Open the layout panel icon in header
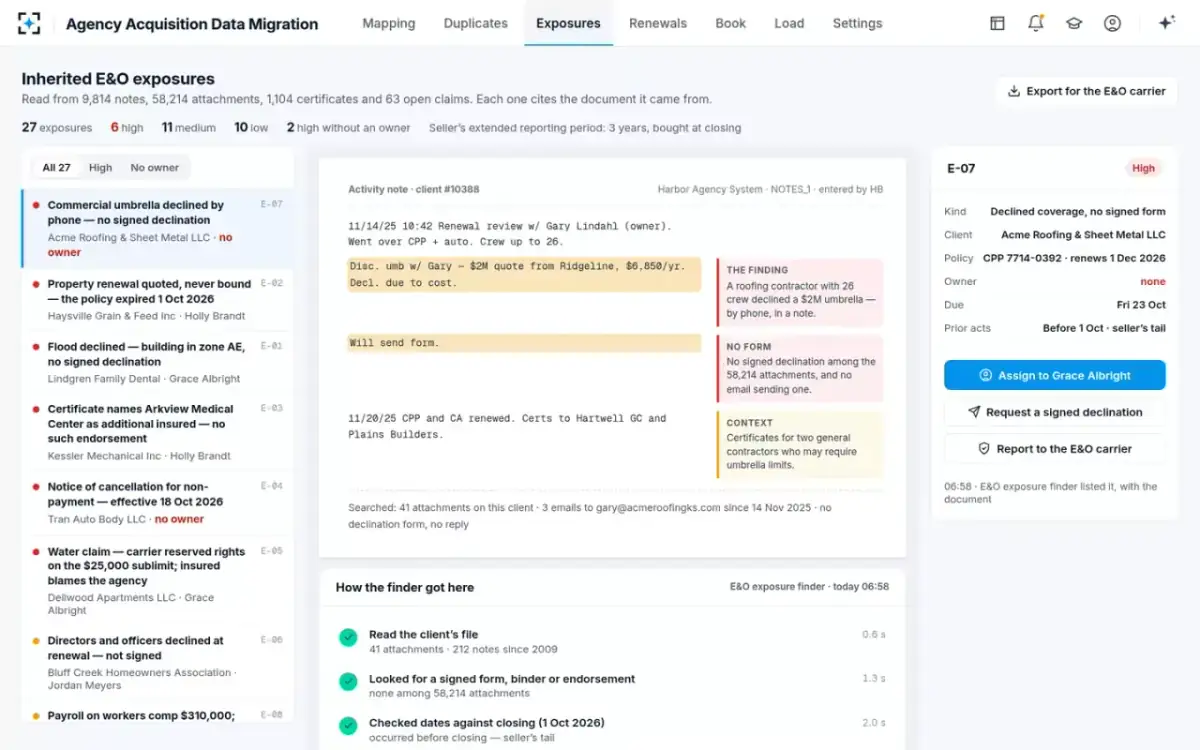Viewport: 1200px width, 750px height. 997,23
